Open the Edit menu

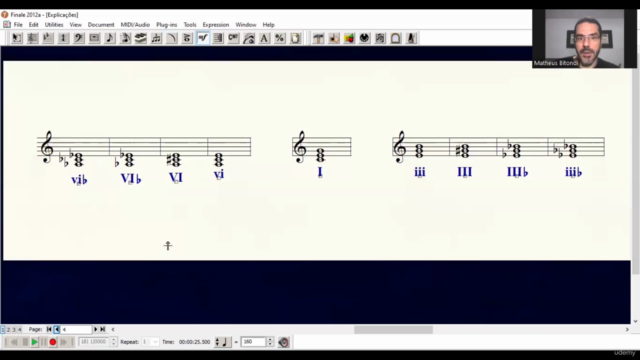click(33, 24)
